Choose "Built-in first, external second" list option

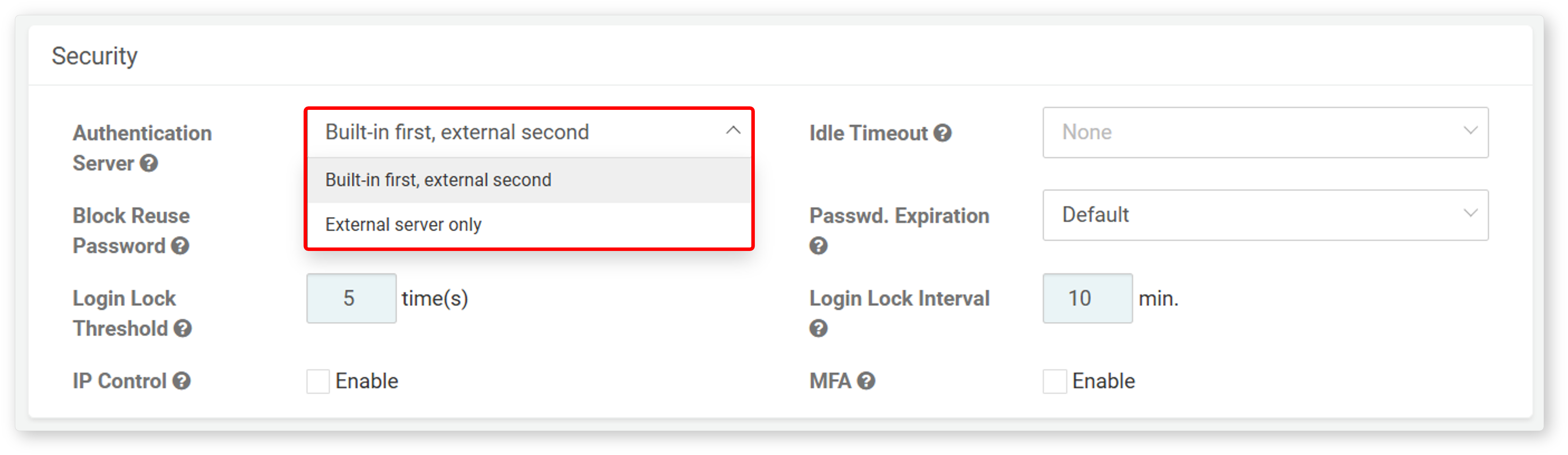tap(529, 180)
